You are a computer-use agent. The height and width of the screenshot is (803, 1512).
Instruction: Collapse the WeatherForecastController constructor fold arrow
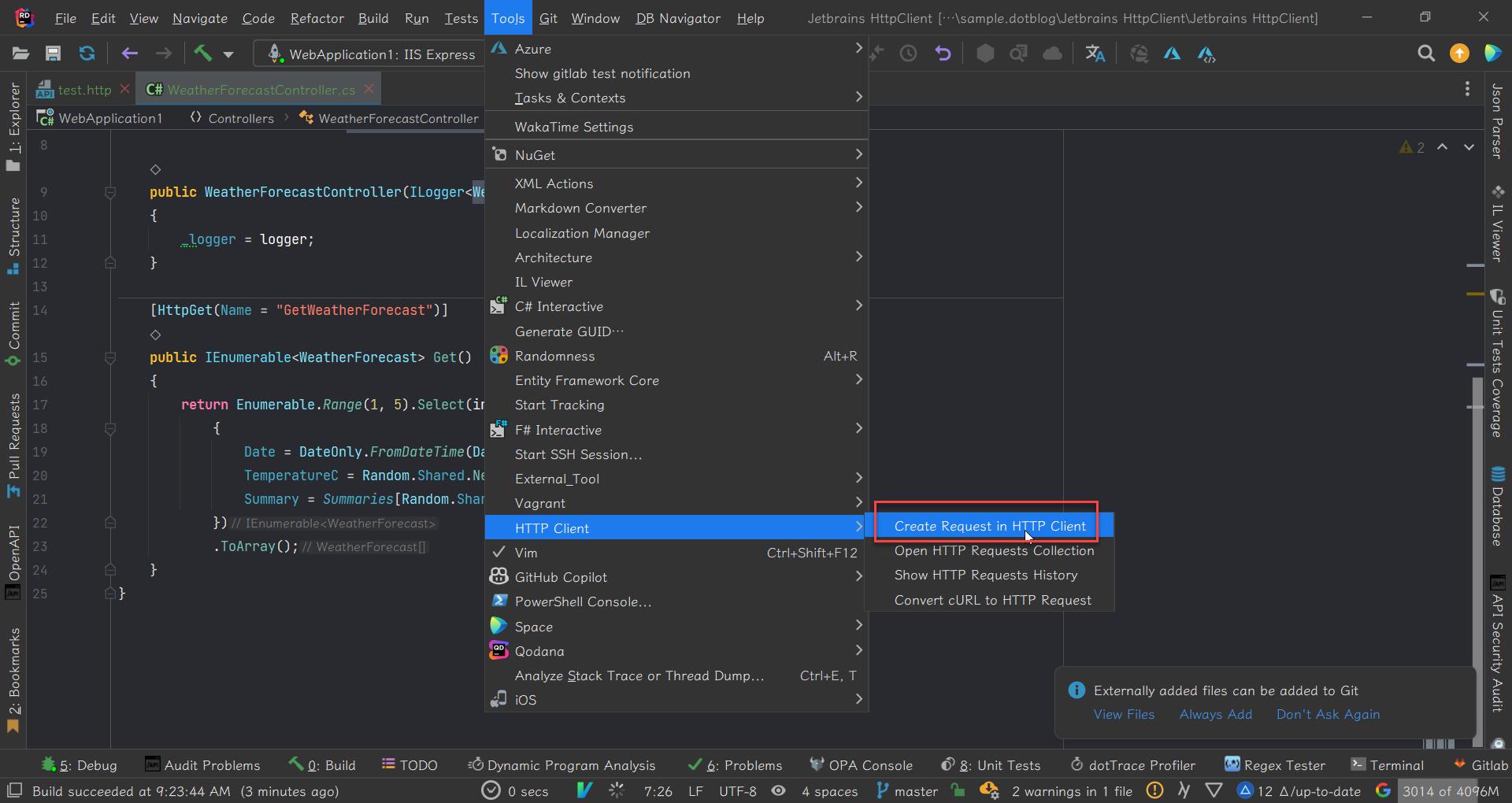click(110, 192)
